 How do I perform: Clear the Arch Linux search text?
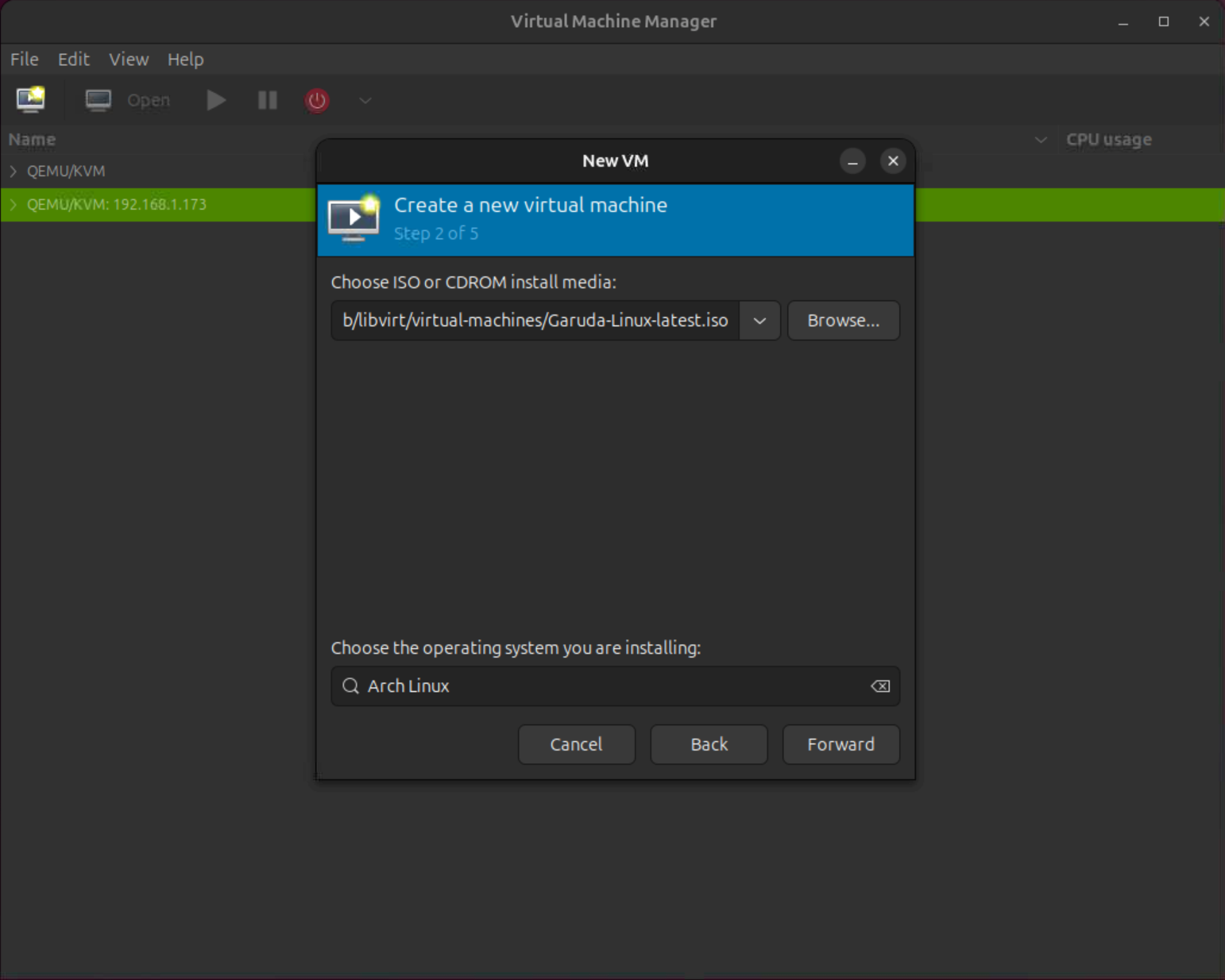tap(879, 686)
